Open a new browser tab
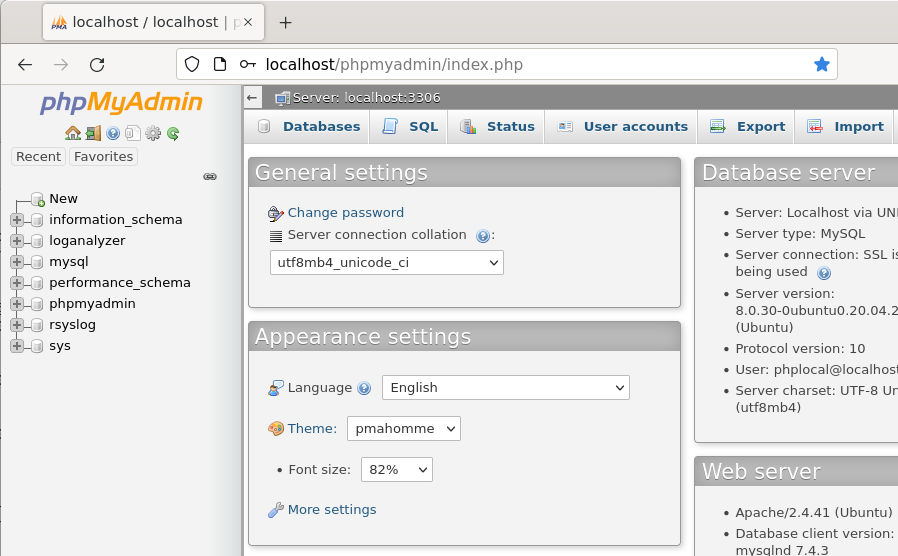898x556 pixels. (285, 22)
